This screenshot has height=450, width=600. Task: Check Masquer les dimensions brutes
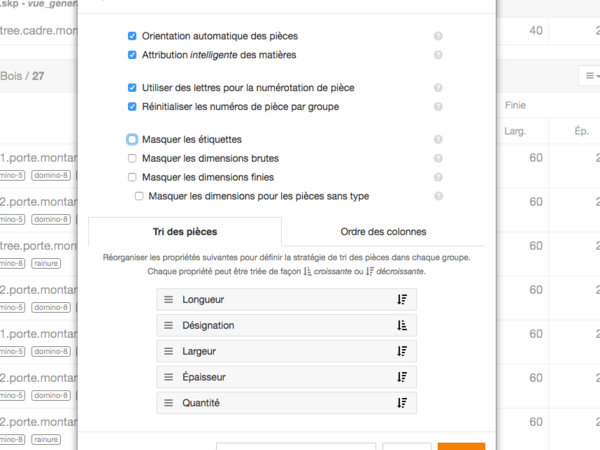132,158
